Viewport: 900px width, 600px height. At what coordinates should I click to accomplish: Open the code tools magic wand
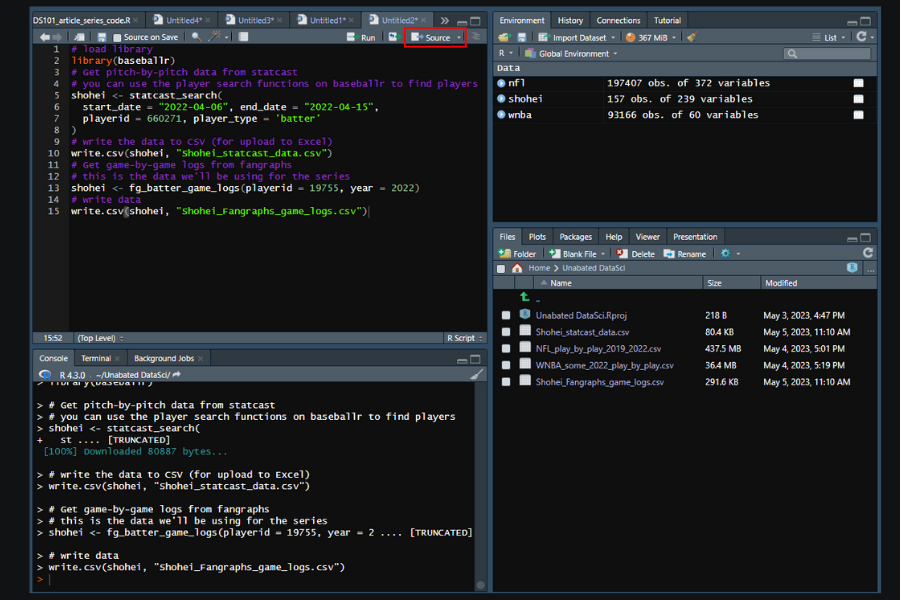(215, 37)
